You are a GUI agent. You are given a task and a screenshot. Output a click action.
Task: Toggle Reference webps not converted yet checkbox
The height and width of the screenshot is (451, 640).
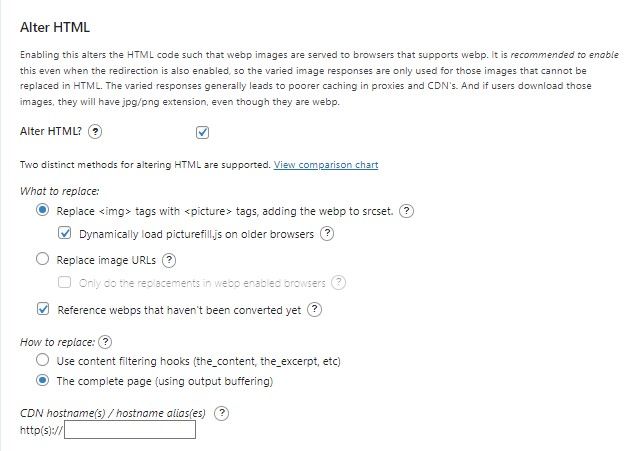click(43, 309)
